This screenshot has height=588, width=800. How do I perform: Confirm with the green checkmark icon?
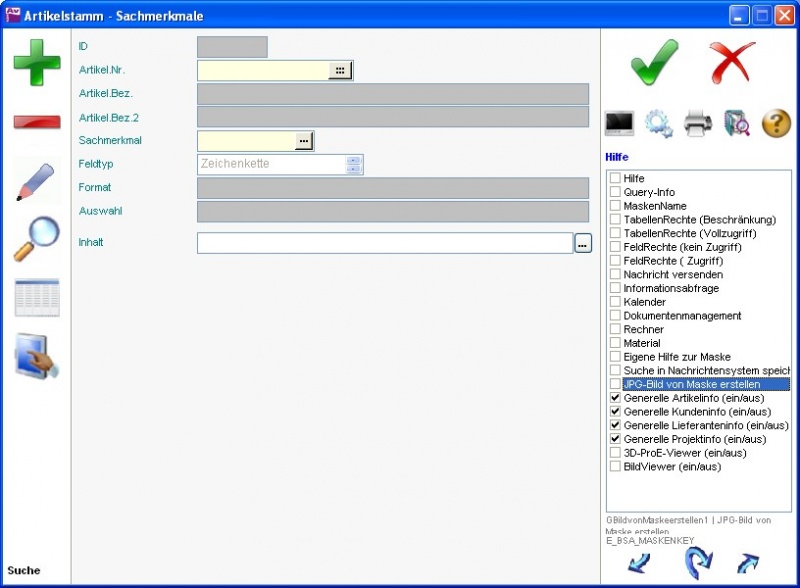[x=654, y=63]
